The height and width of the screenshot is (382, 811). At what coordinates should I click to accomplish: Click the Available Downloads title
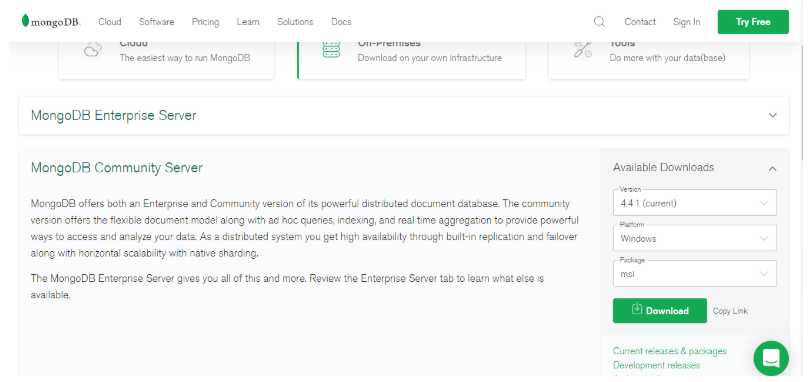pos(663,167)
